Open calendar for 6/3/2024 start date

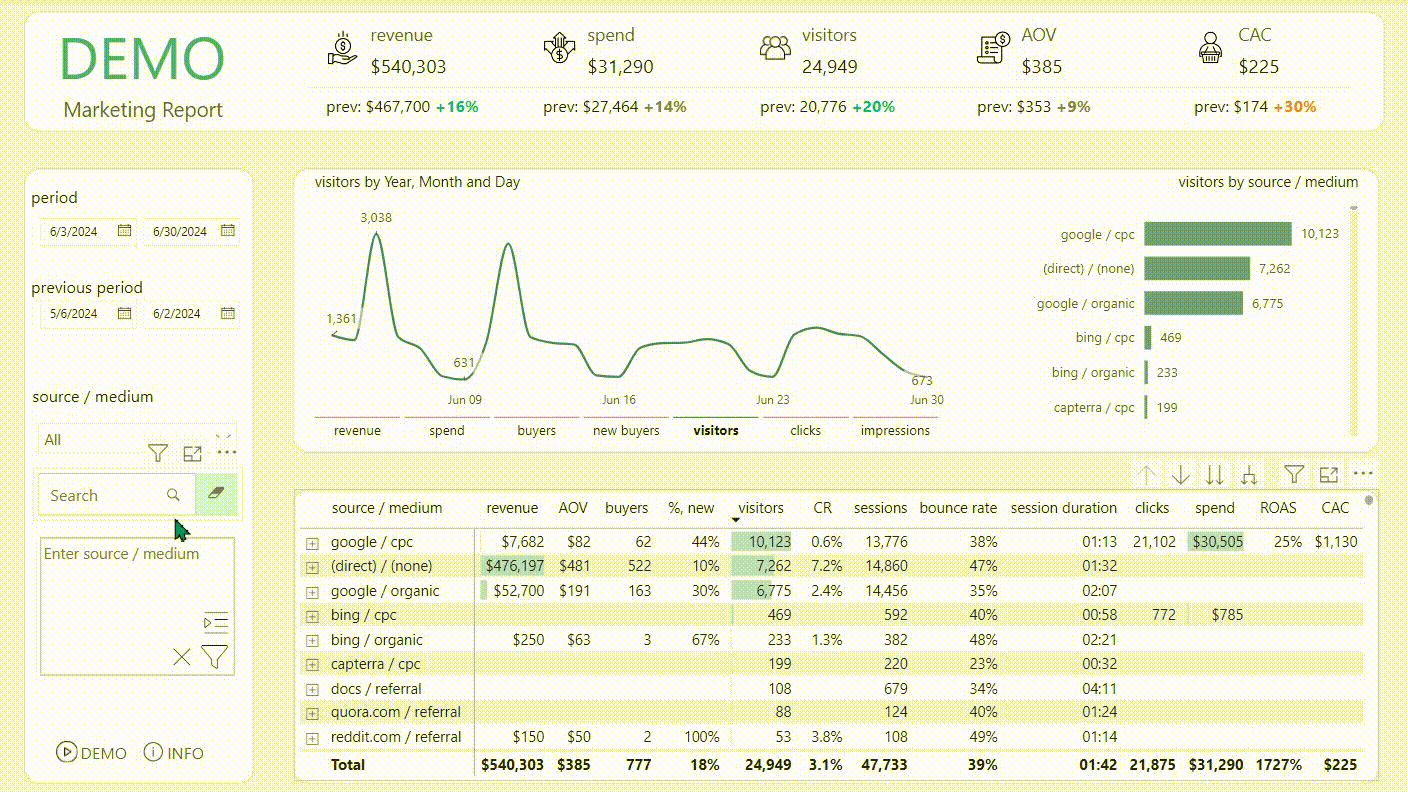tap(125, 231)
